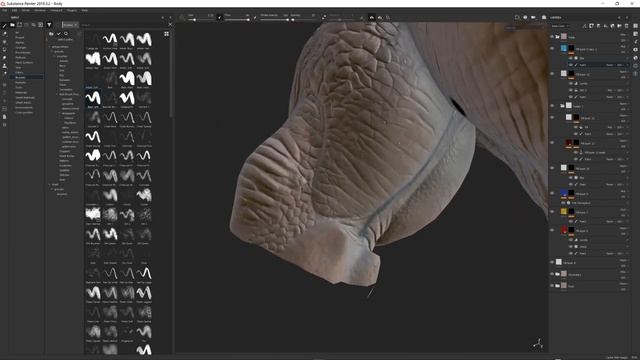640x360 pixels.
Task: Select the Clone tool
Action: 4,66
